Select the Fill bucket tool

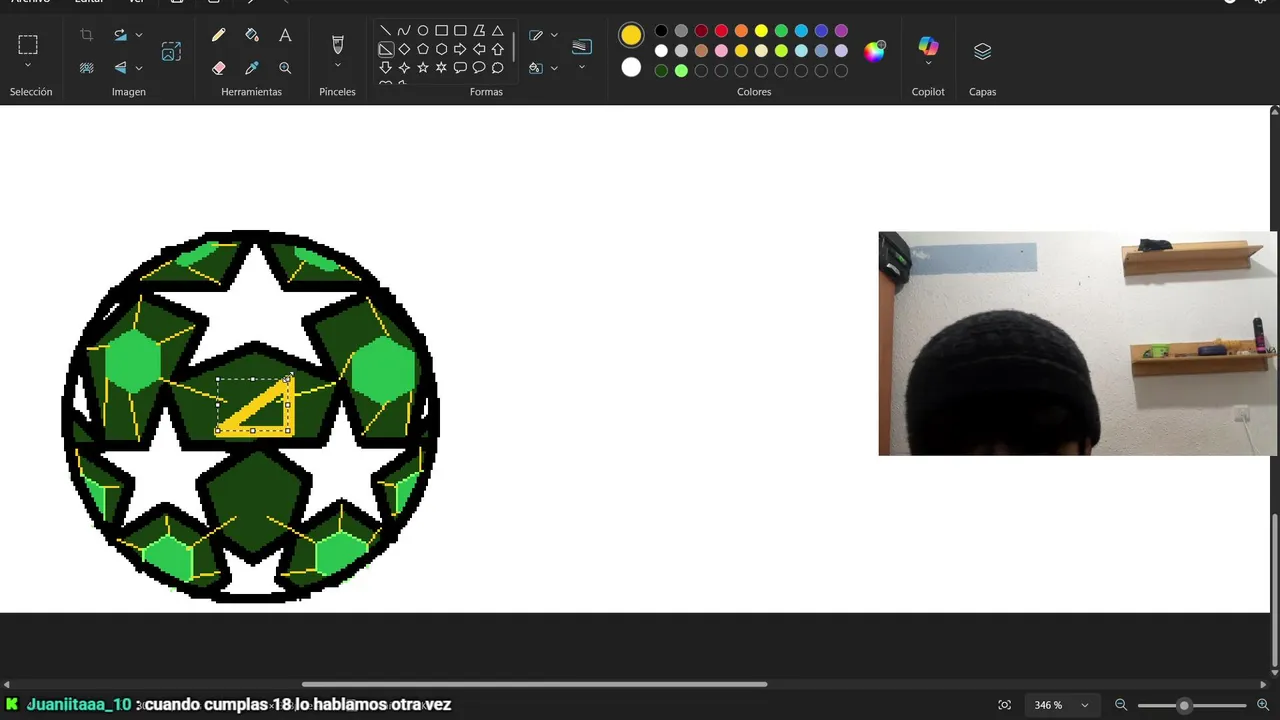coord(252,35)
